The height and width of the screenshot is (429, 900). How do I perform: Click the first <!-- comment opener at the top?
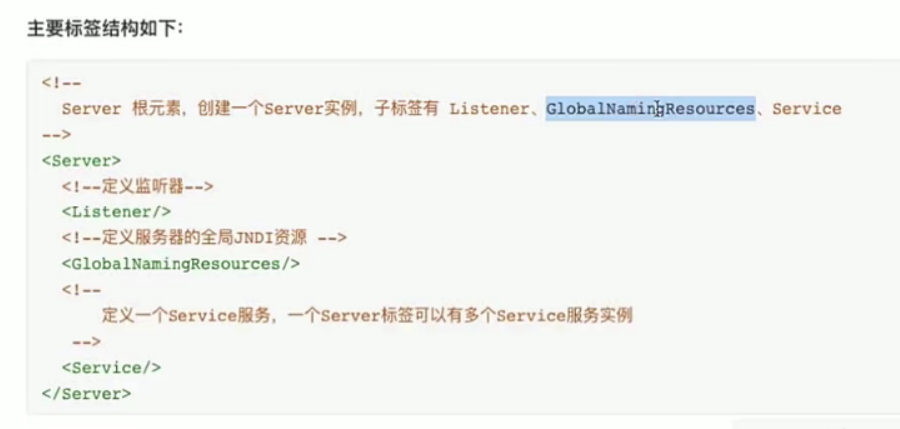(57, 82)
